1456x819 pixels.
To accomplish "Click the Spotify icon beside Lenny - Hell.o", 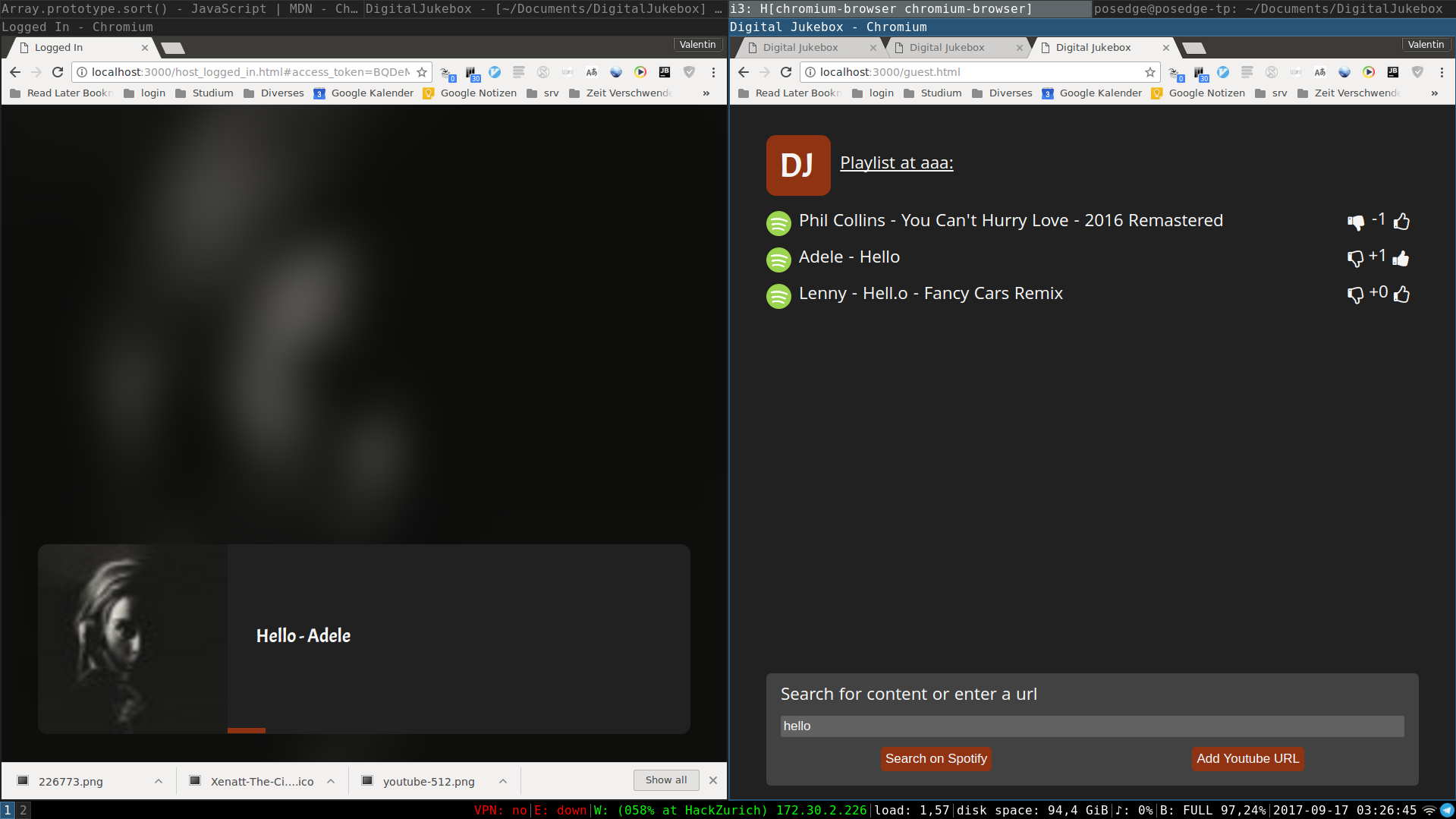I will pos(778,296).
